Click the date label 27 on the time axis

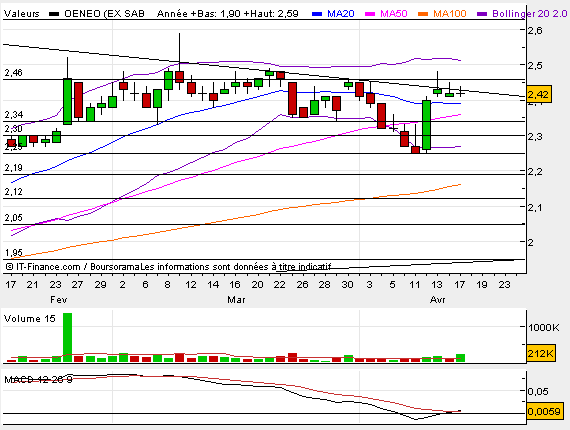click(77, 285)
